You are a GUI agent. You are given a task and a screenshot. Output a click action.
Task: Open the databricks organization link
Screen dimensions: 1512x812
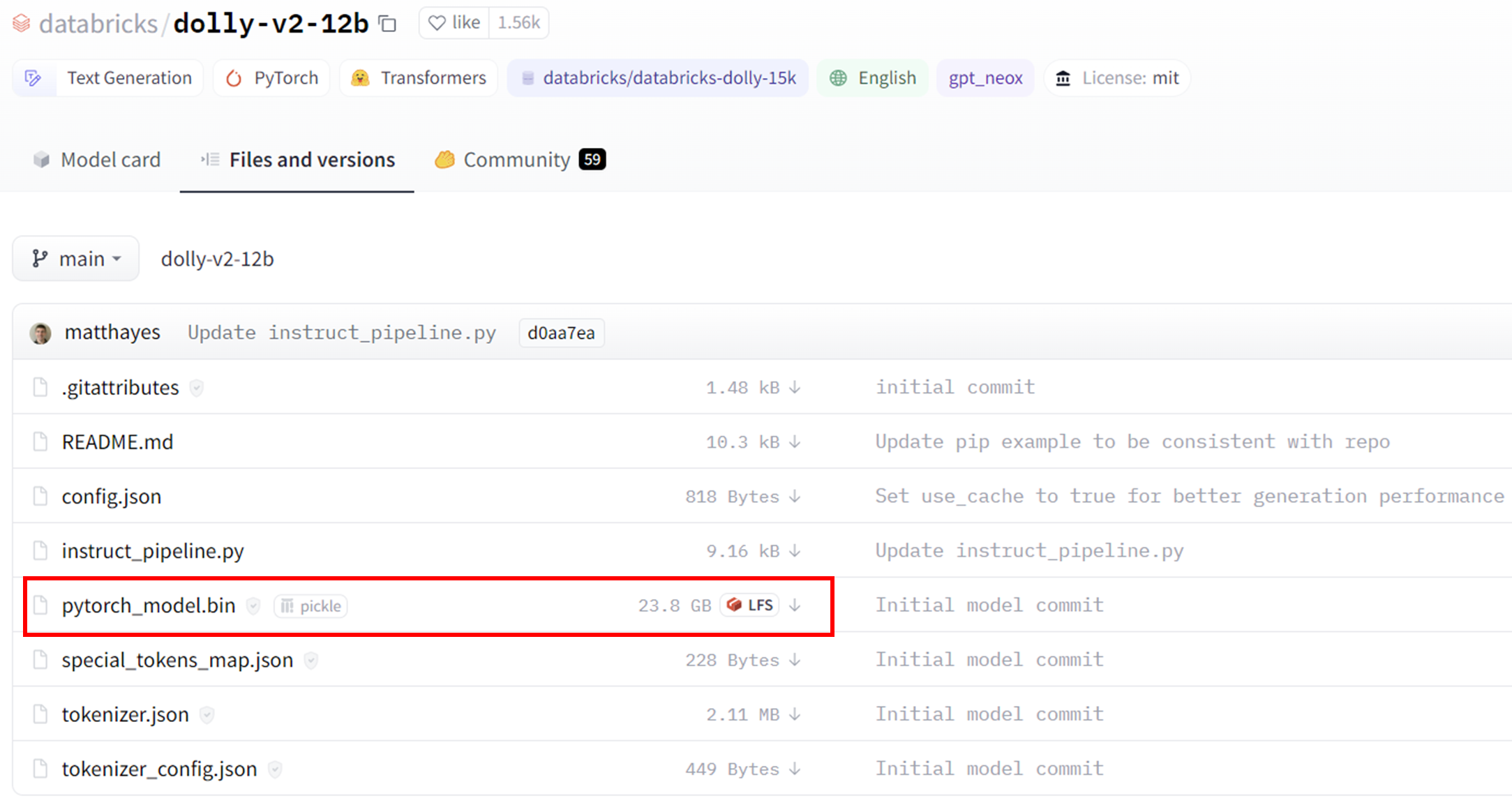pos(98,24)
